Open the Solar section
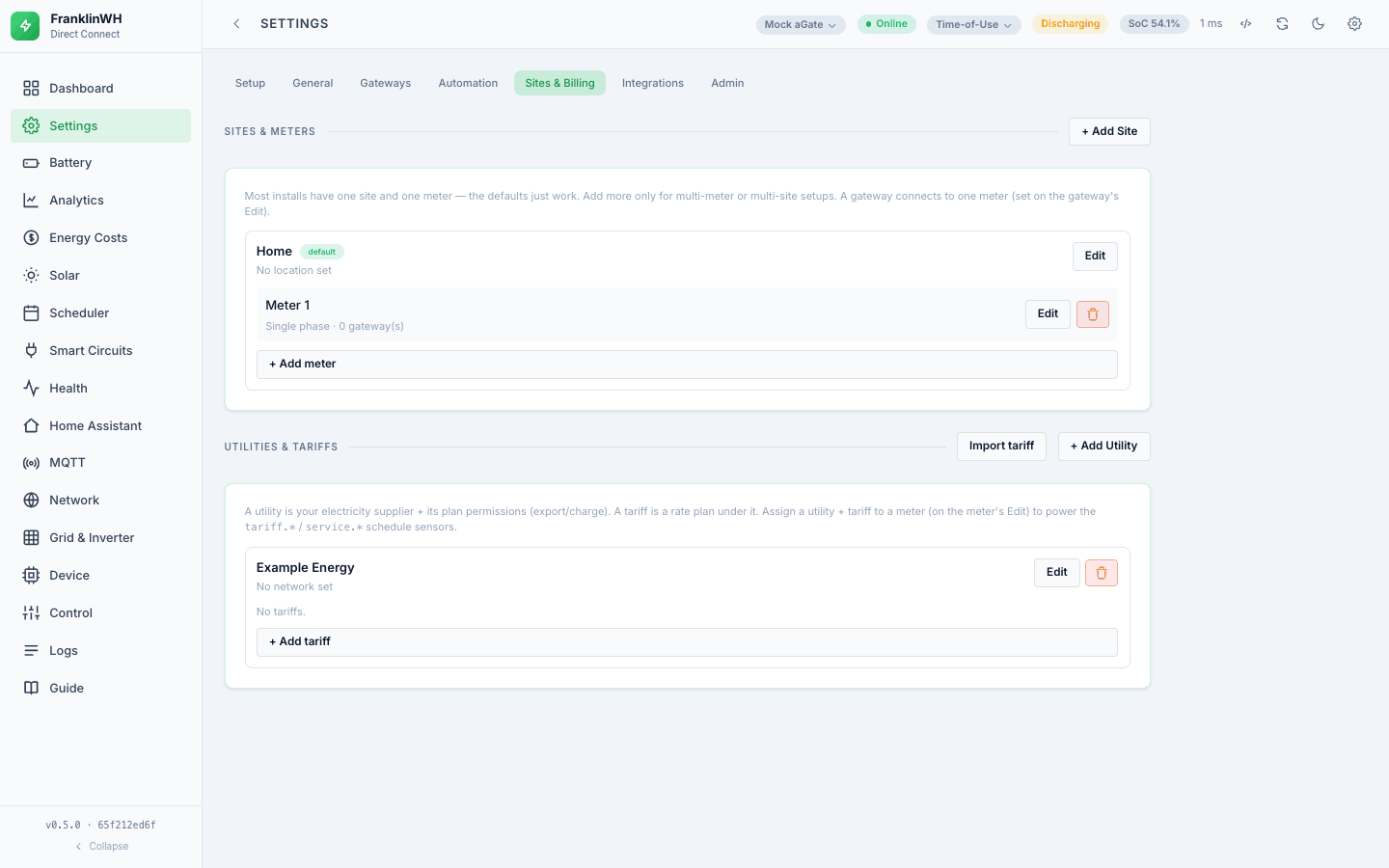 (x=100, y=276)
